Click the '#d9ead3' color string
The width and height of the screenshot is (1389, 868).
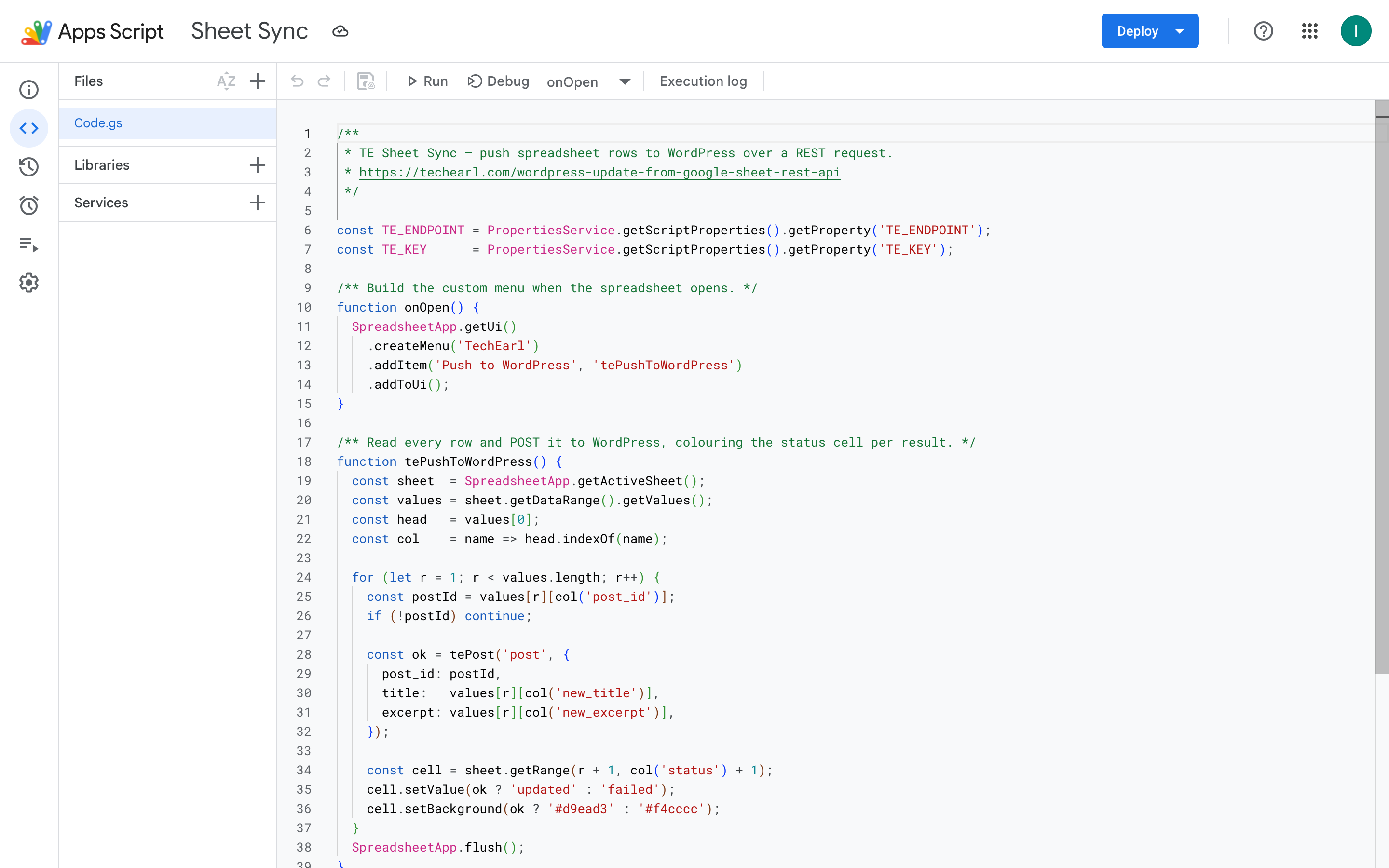(580, 809)
